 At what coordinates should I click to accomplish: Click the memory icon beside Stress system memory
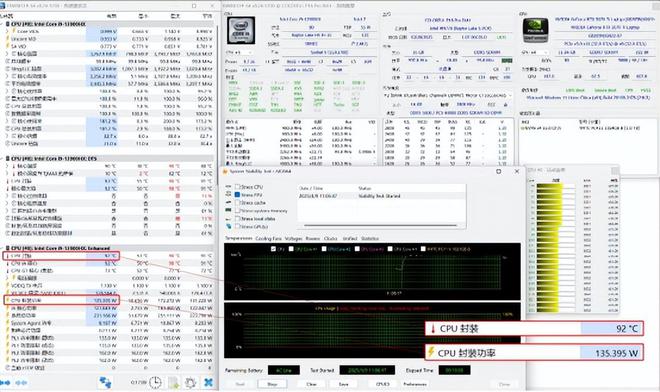click(x=229, y=211)
